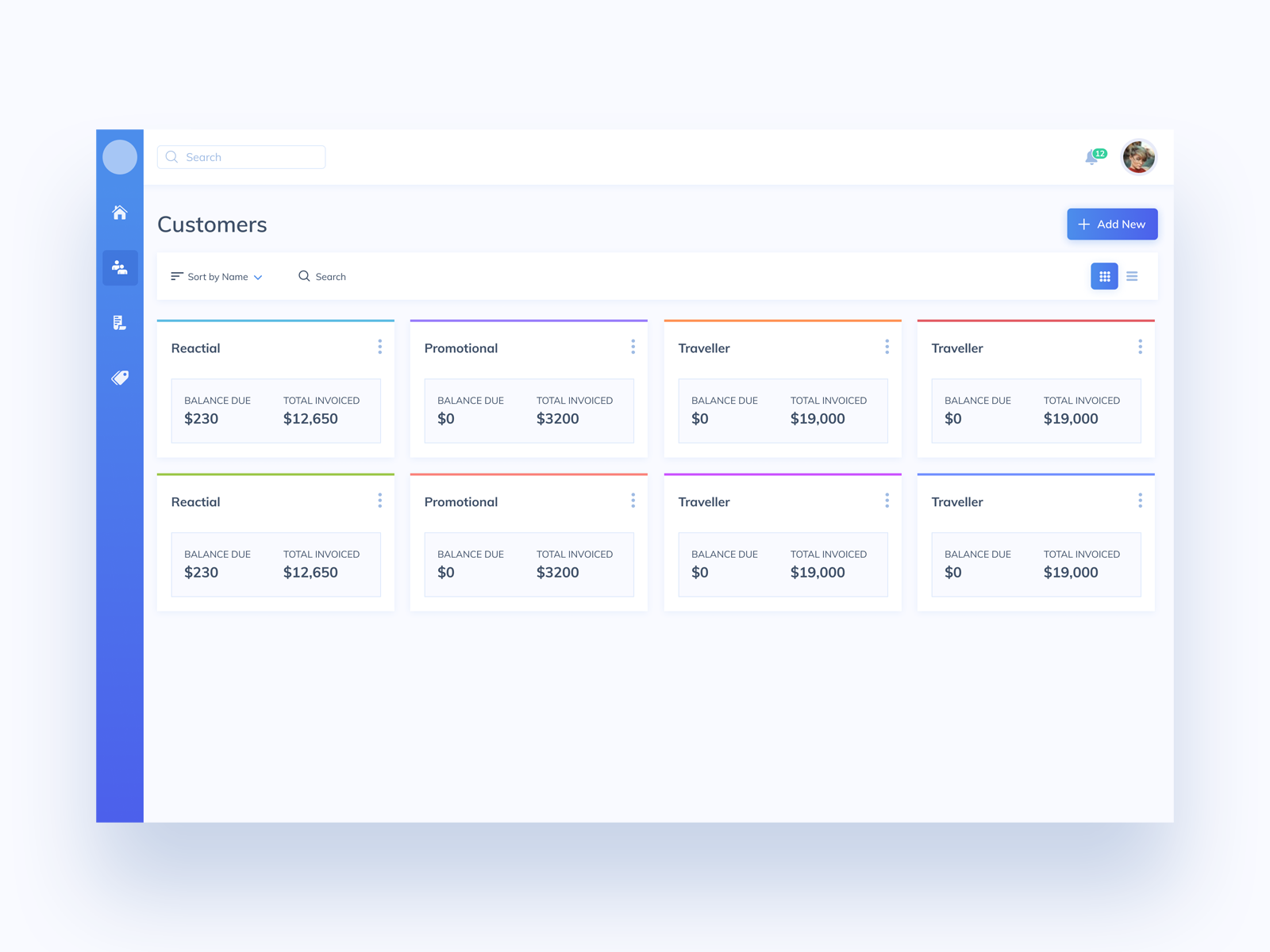Viewport: 1270px width, 952px height.
Task: Click $19,000 total on red-topped Traveller card
Action: [1071, 419]
